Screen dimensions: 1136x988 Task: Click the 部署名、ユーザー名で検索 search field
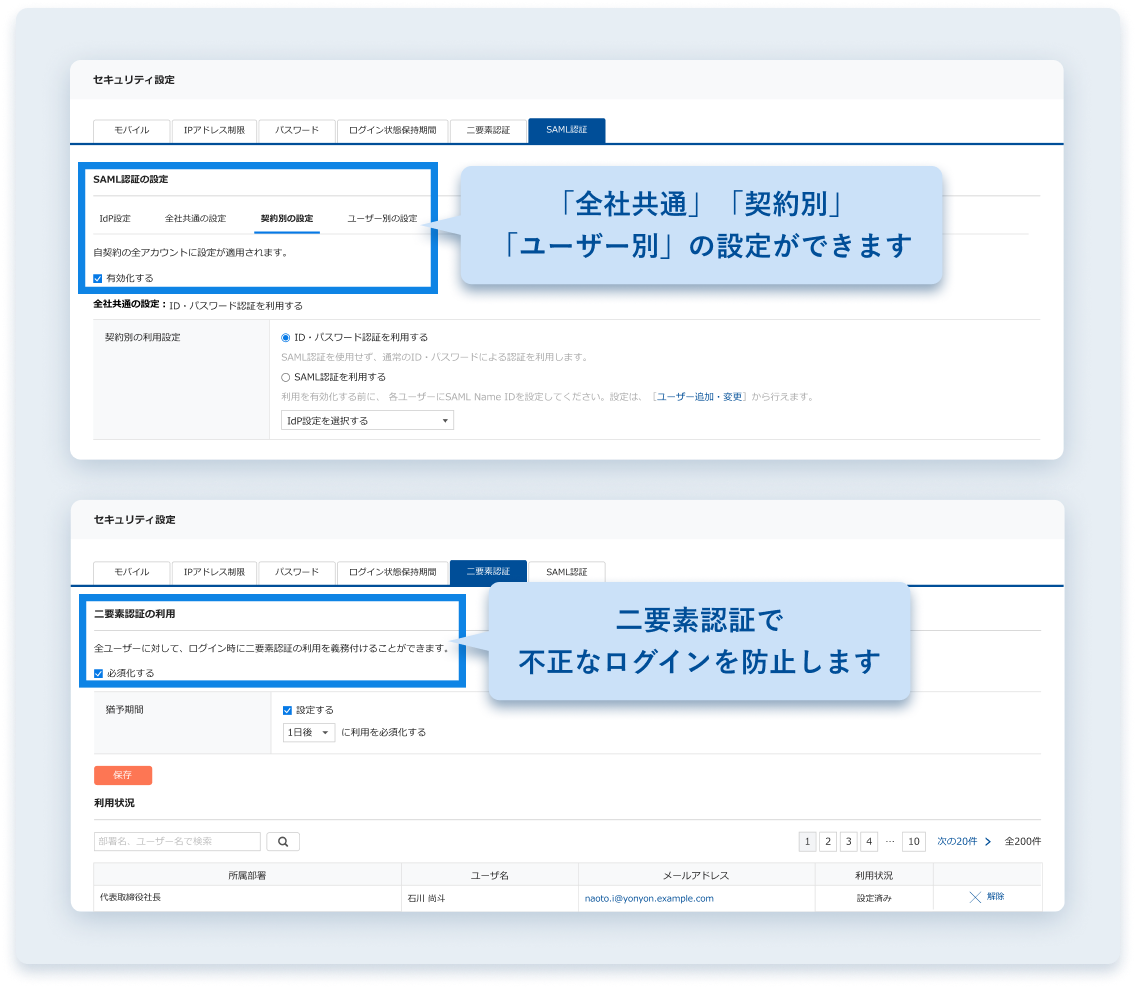[x=177, y=842]
